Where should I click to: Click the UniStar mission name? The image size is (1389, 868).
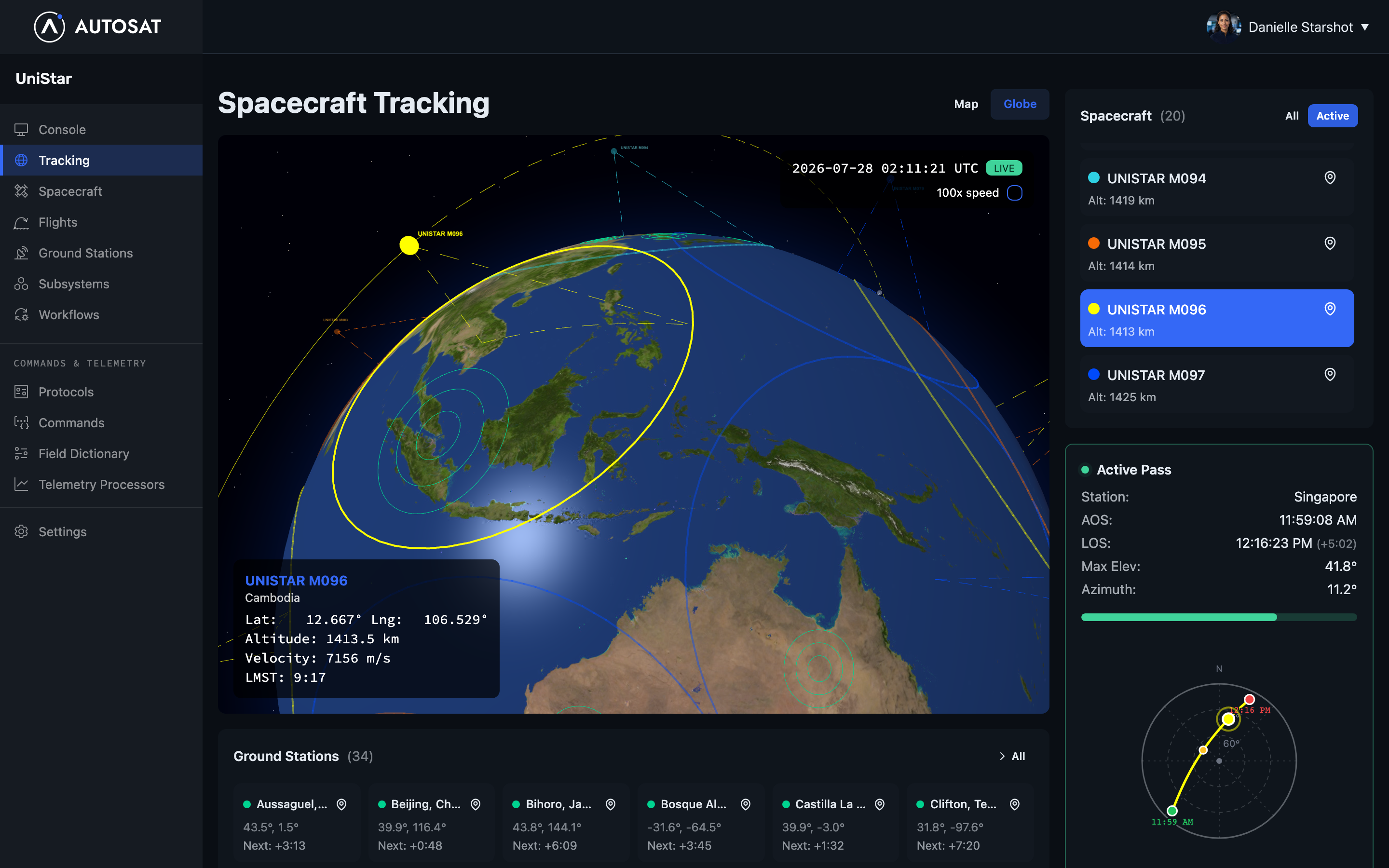tap(43, 79)
